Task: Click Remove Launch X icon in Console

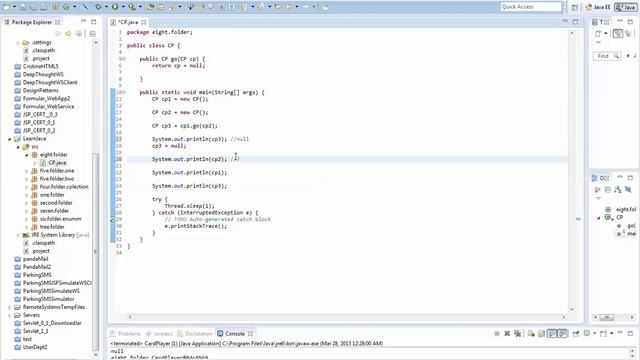Action: 507,333
